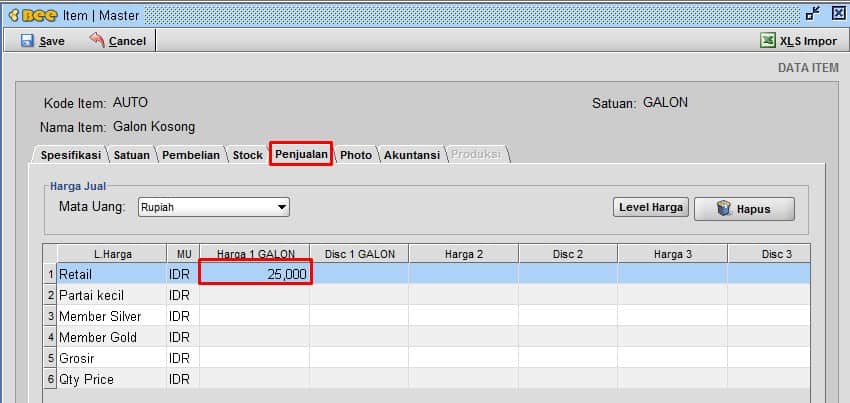Save the item with the Save button
The height and width of the screenshot is (403, 850).
[43, 41]
